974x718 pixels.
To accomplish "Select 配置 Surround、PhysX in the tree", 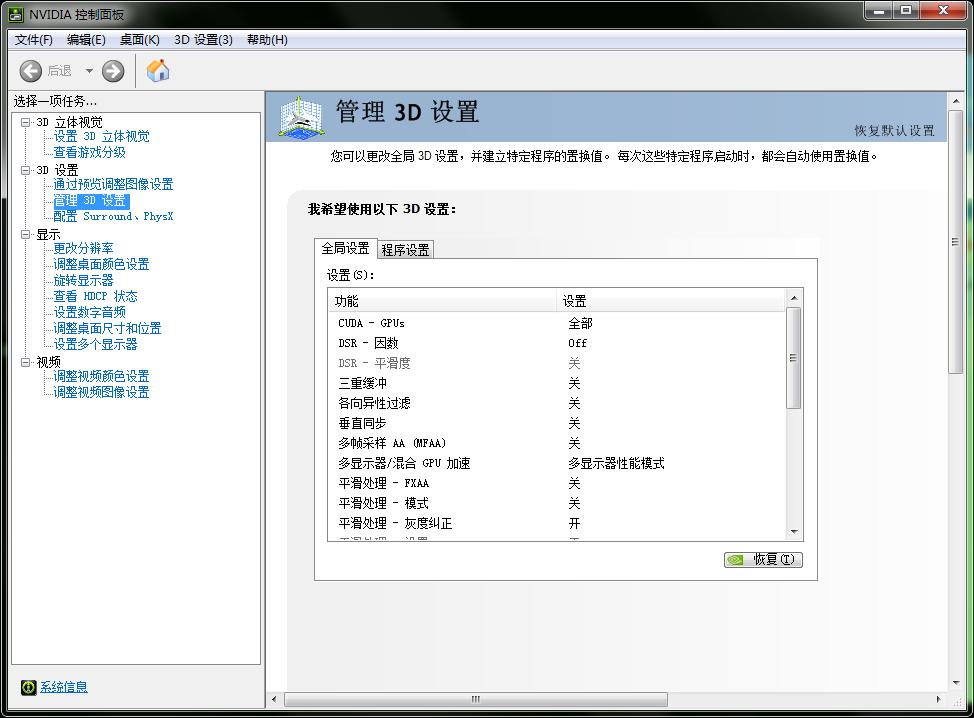I will point(113,216).
